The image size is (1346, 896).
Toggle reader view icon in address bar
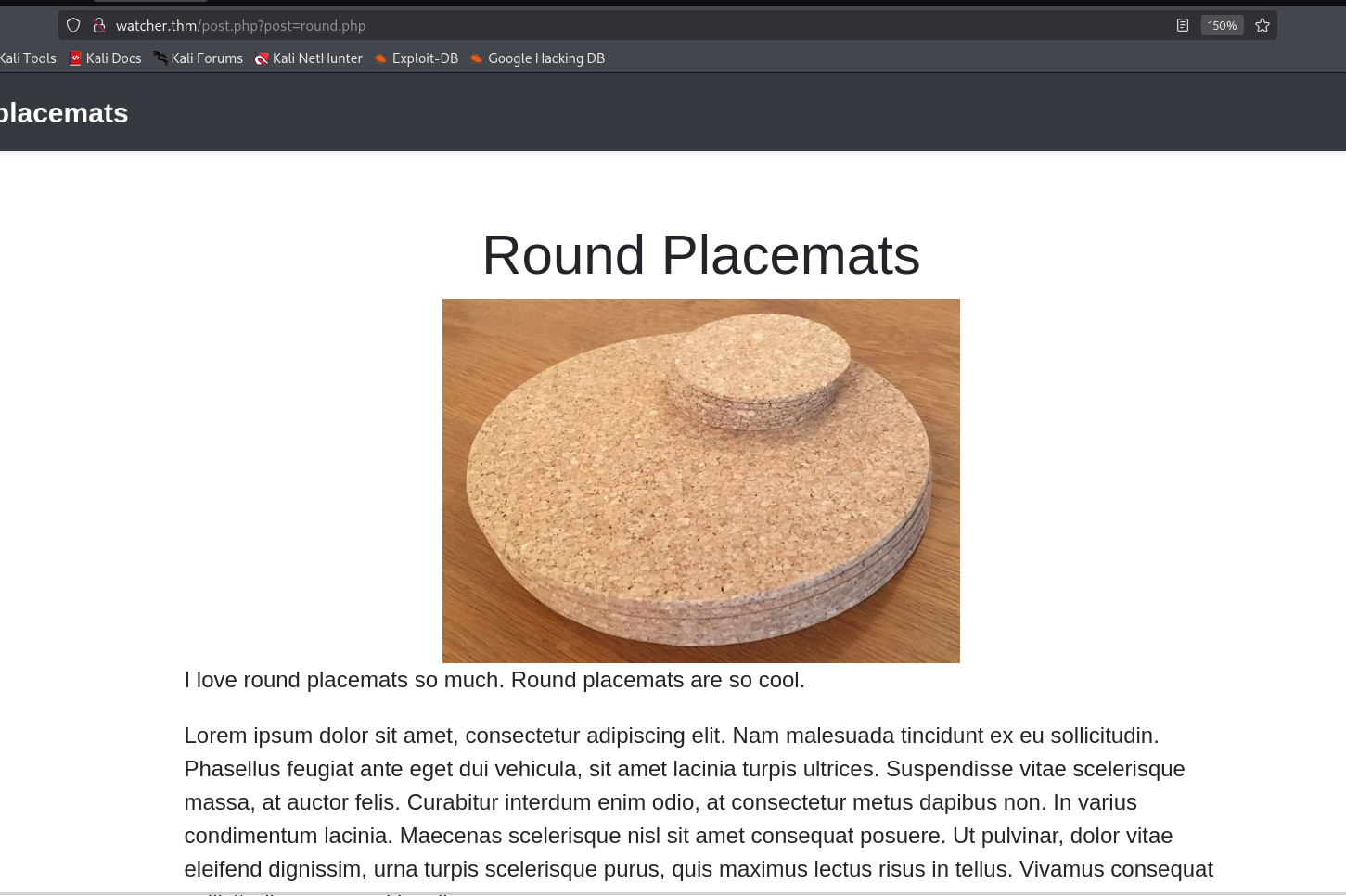tap(1182, 26)
